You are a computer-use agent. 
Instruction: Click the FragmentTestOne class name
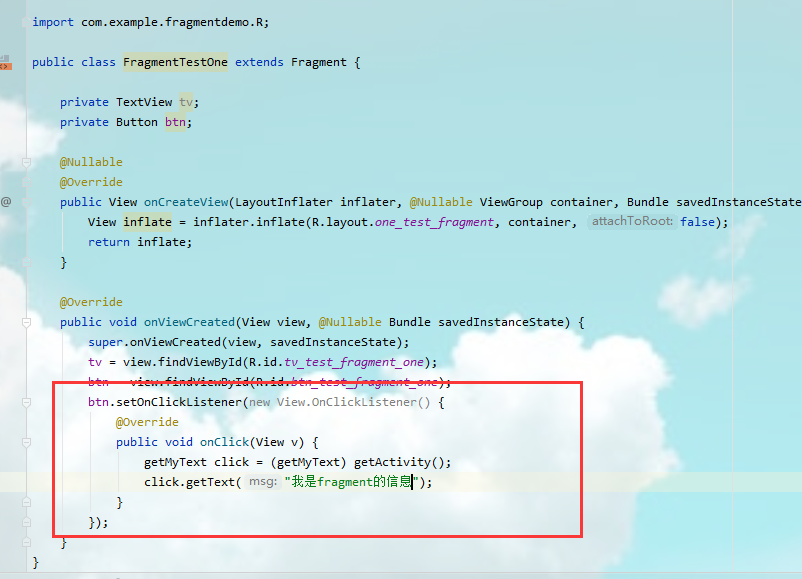coord(175,62)
